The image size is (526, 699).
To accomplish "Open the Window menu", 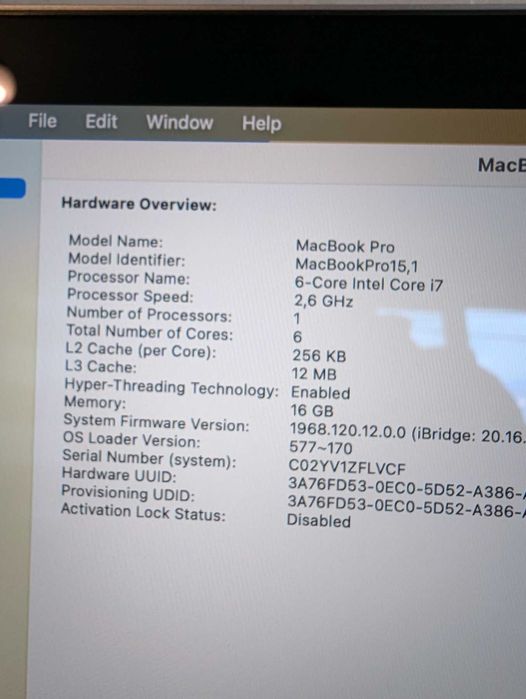I will point(180,122).
